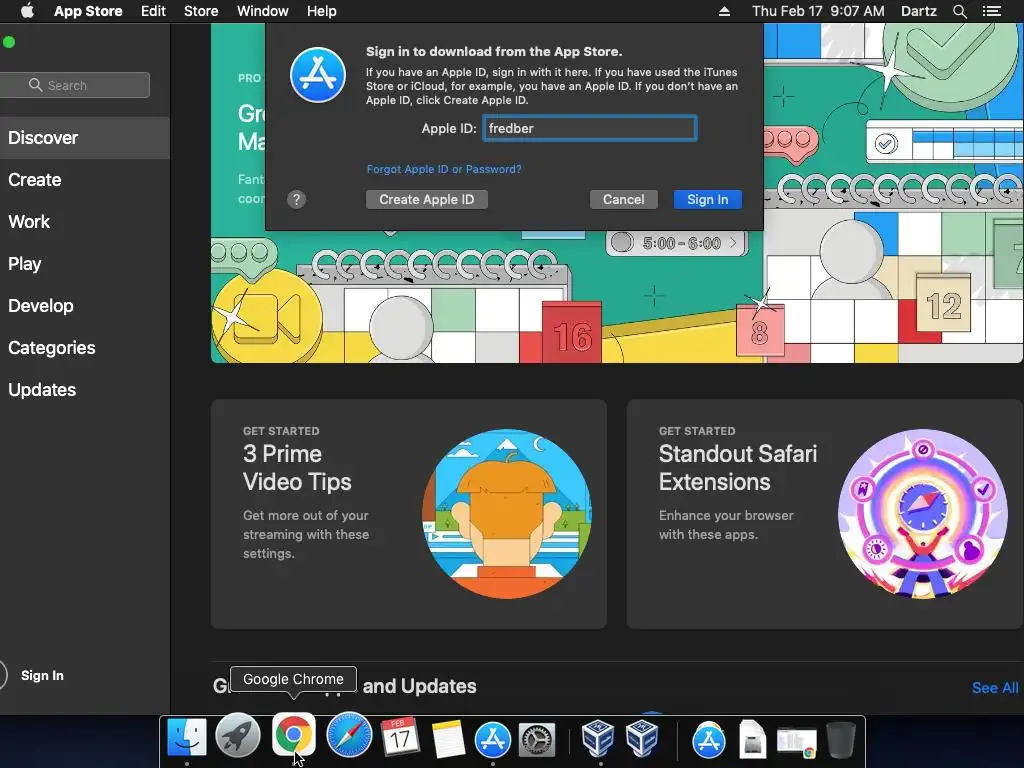Select Discover in the sidebar
The height and width of the screenshot is (768, 1024).
click(x=85, y=138)
